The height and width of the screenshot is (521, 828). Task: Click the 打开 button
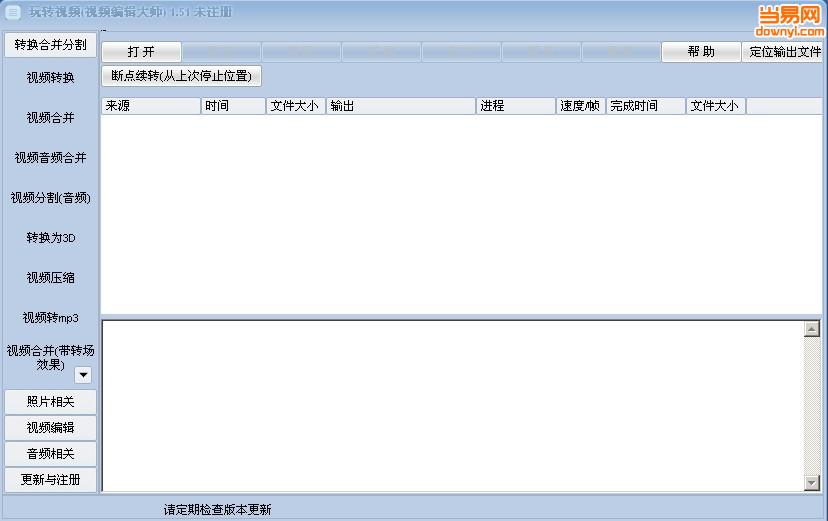141,52
